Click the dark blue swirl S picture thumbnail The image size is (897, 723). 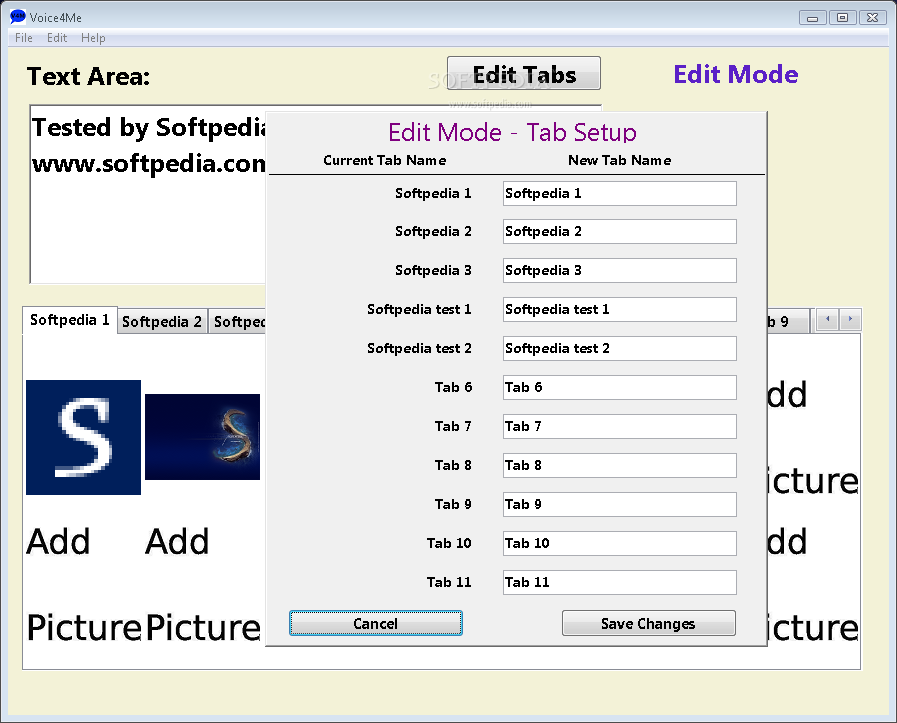[203, 436]
